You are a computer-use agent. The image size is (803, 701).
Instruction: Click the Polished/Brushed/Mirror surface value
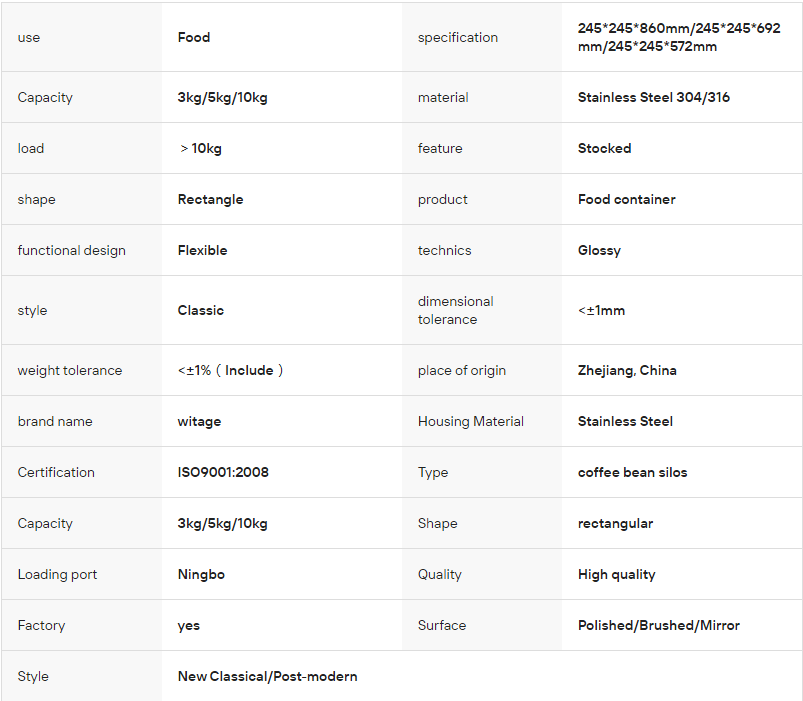(x=659, y=625)
